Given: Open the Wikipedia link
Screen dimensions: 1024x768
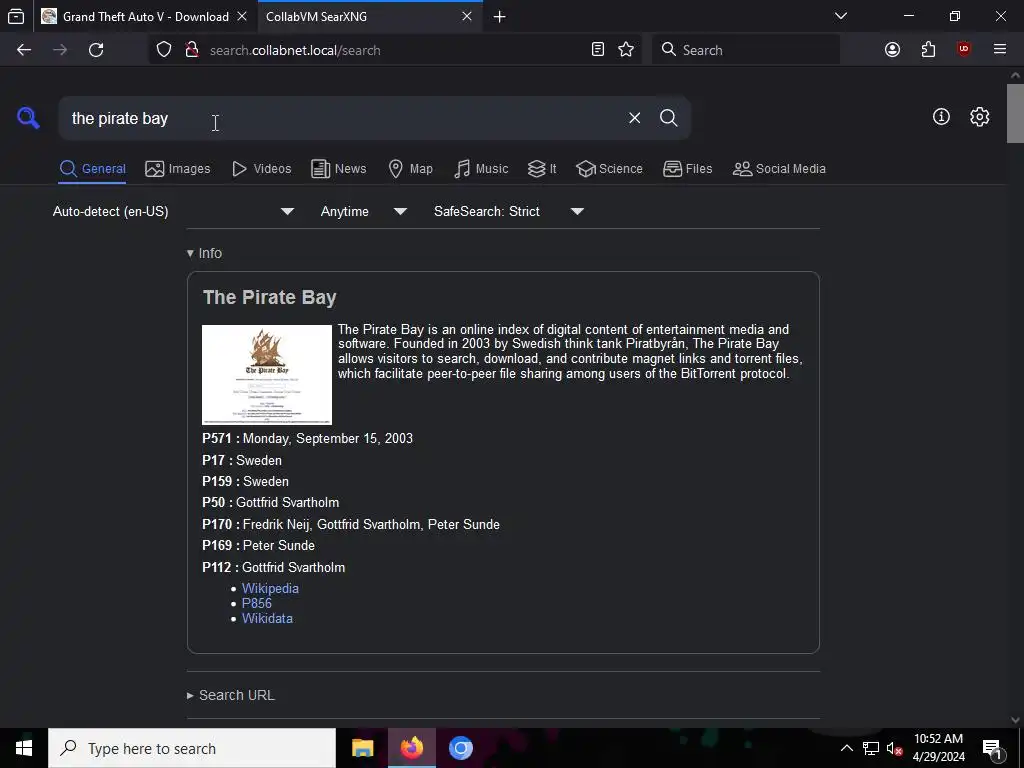Looking at the screenshot, I should pos(270,588).
